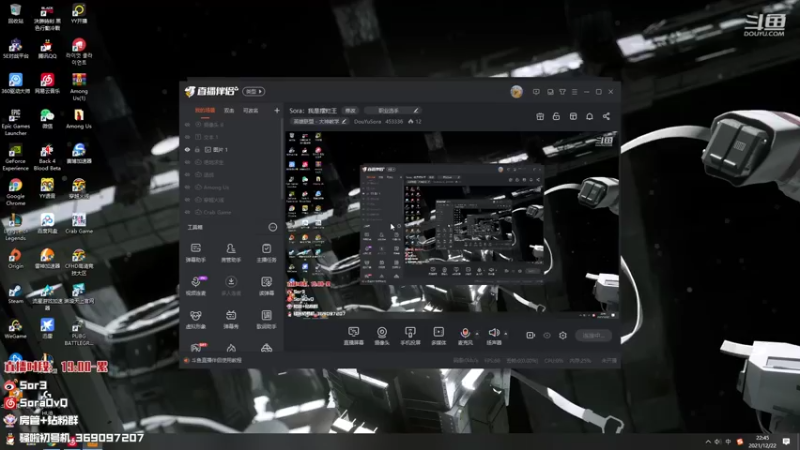Screen dimensions: 800x450
Task: Click the taskbar clock showing 22:45
Action: 762,441
